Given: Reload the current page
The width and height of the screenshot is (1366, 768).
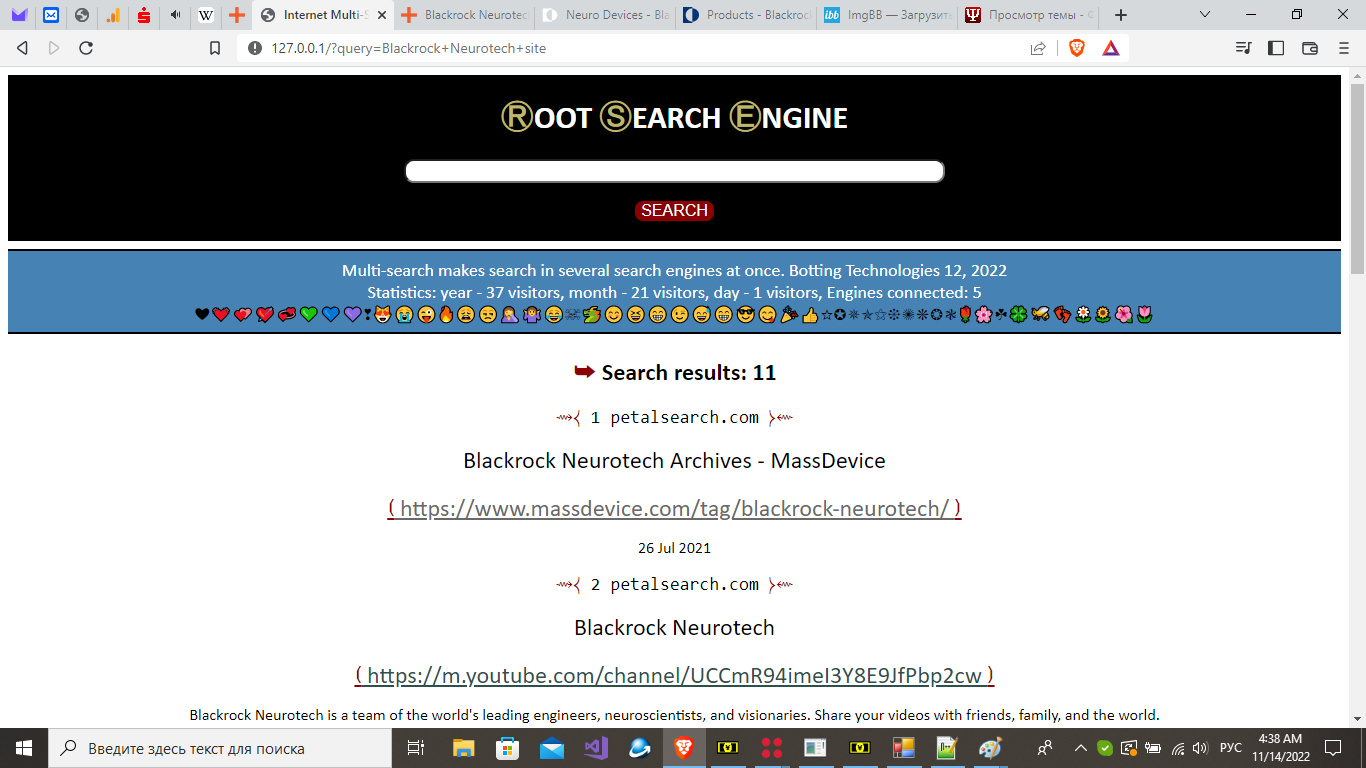Looking at the screenshot, I should coord(86,48).
